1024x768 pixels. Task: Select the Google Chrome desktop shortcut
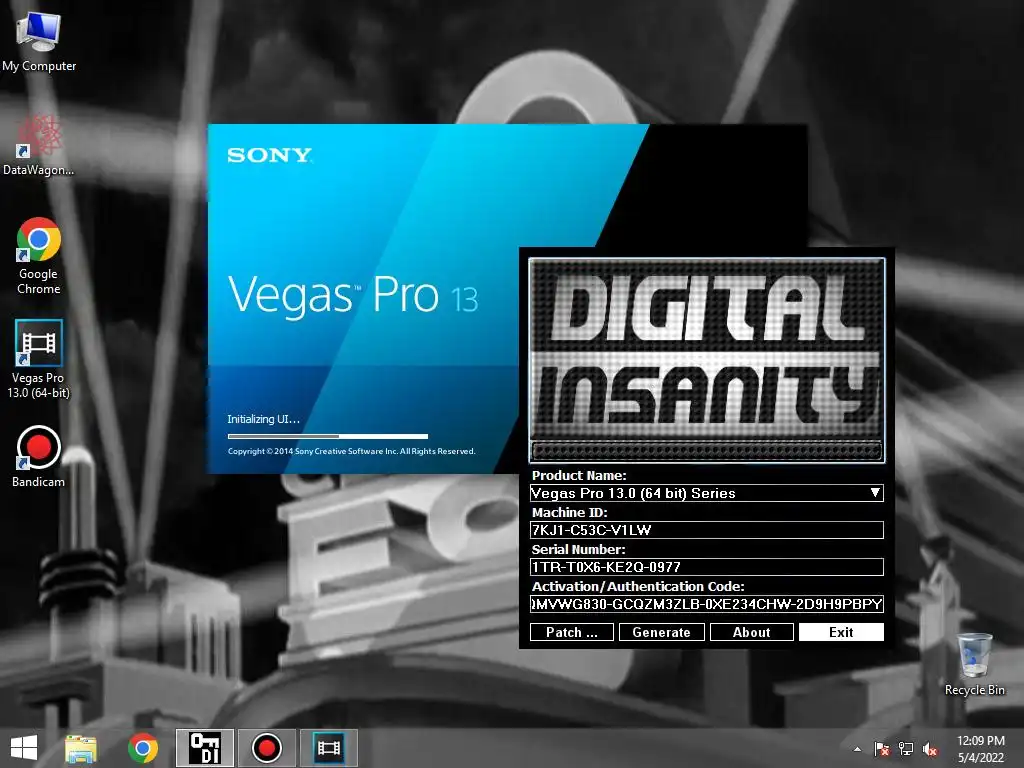(x=39, y=256)
